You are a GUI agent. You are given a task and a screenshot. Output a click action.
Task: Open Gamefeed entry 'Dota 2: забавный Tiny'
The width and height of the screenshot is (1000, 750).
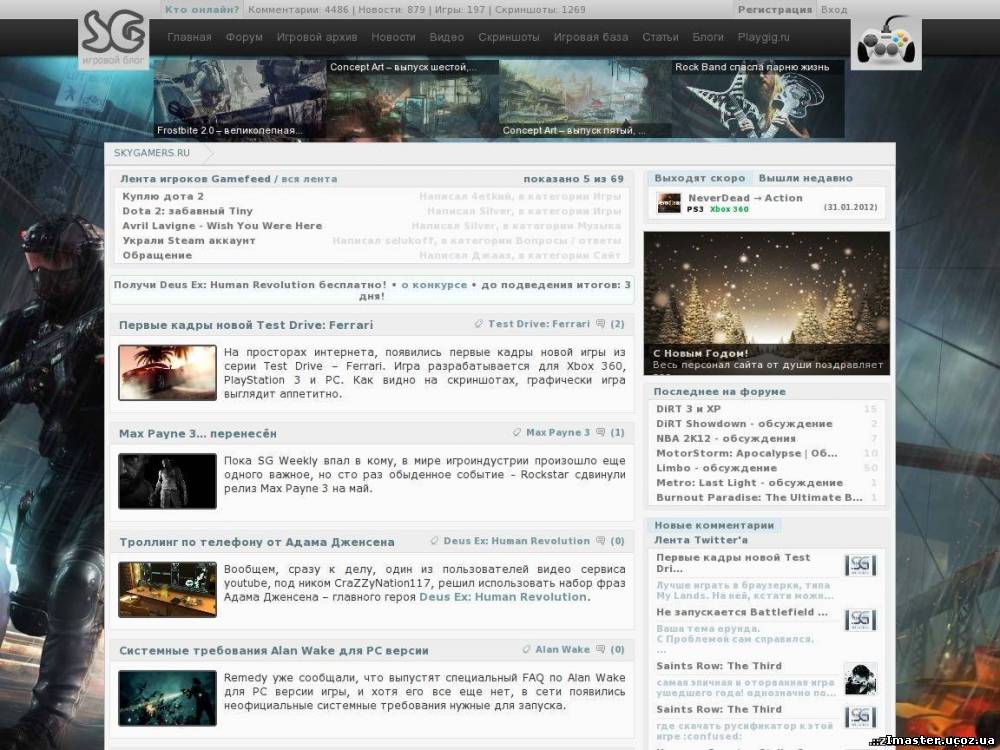tap(188, 210)
